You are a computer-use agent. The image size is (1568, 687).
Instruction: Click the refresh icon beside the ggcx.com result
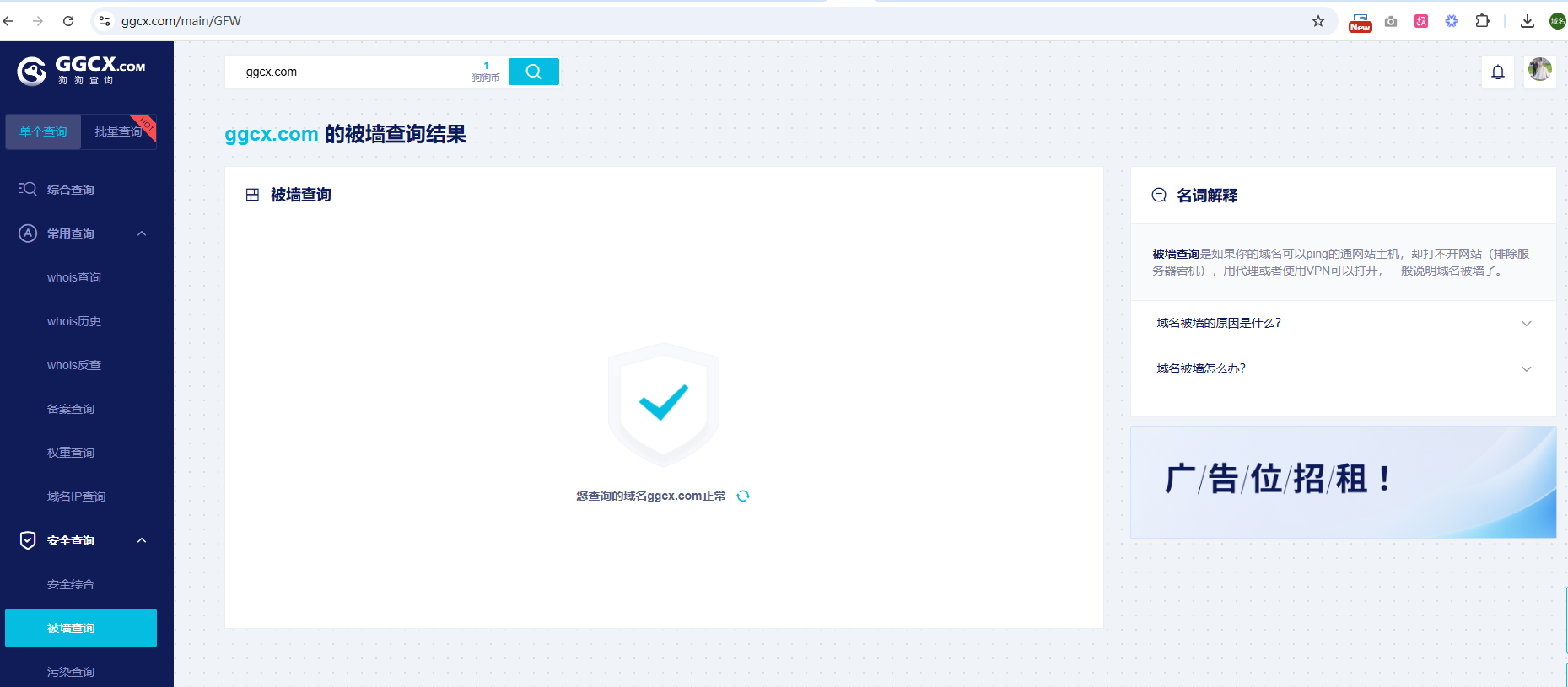tap(743, 496)
